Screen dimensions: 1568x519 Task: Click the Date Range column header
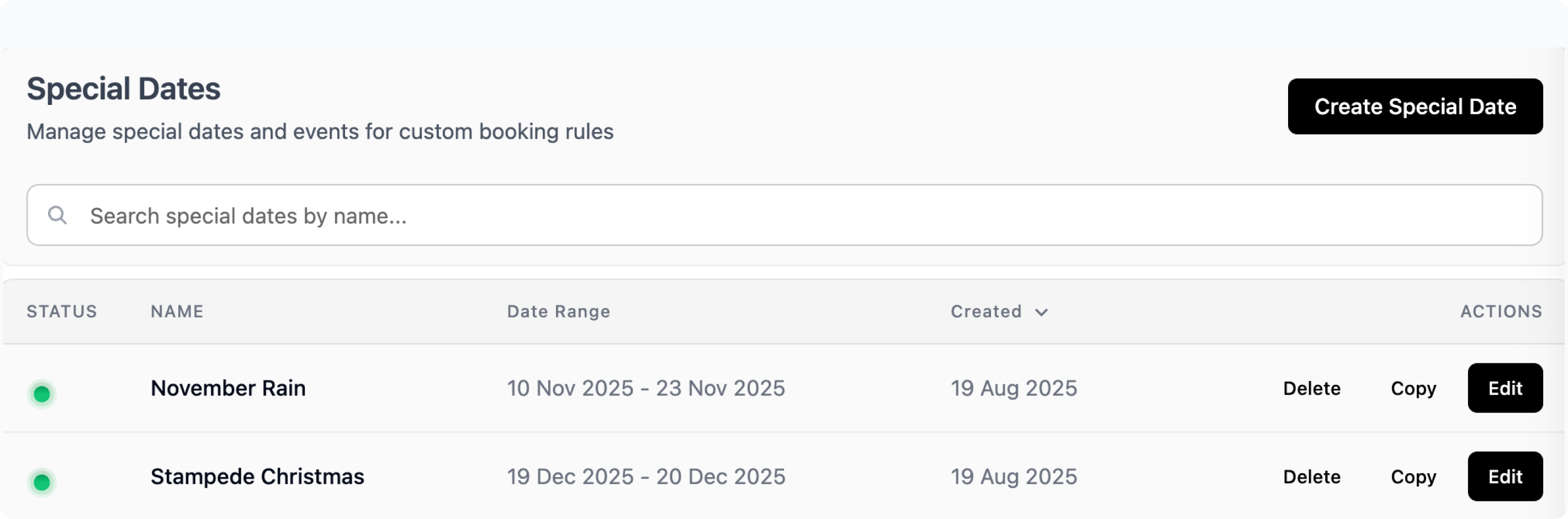coord(558,311)
